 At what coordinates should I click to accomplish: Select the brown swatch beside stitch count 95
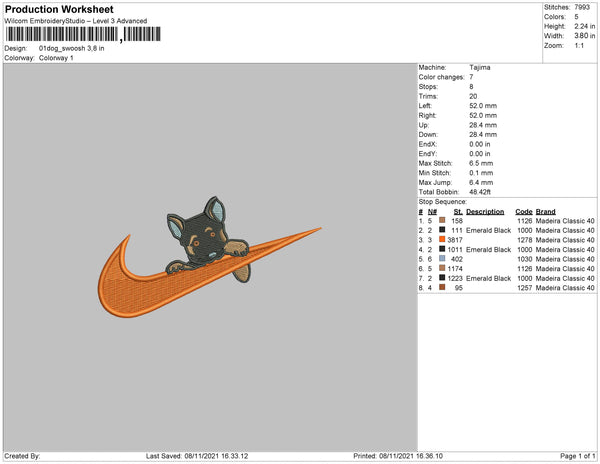(442, 287)
